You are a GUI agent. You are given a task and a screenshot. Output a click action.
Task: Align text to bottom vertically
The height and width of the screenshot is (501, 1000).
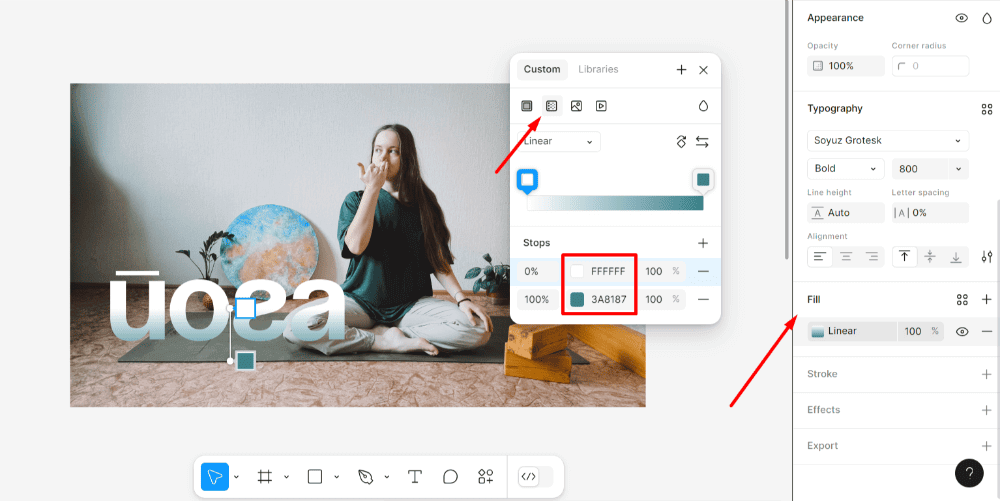(x=956, y=256)
